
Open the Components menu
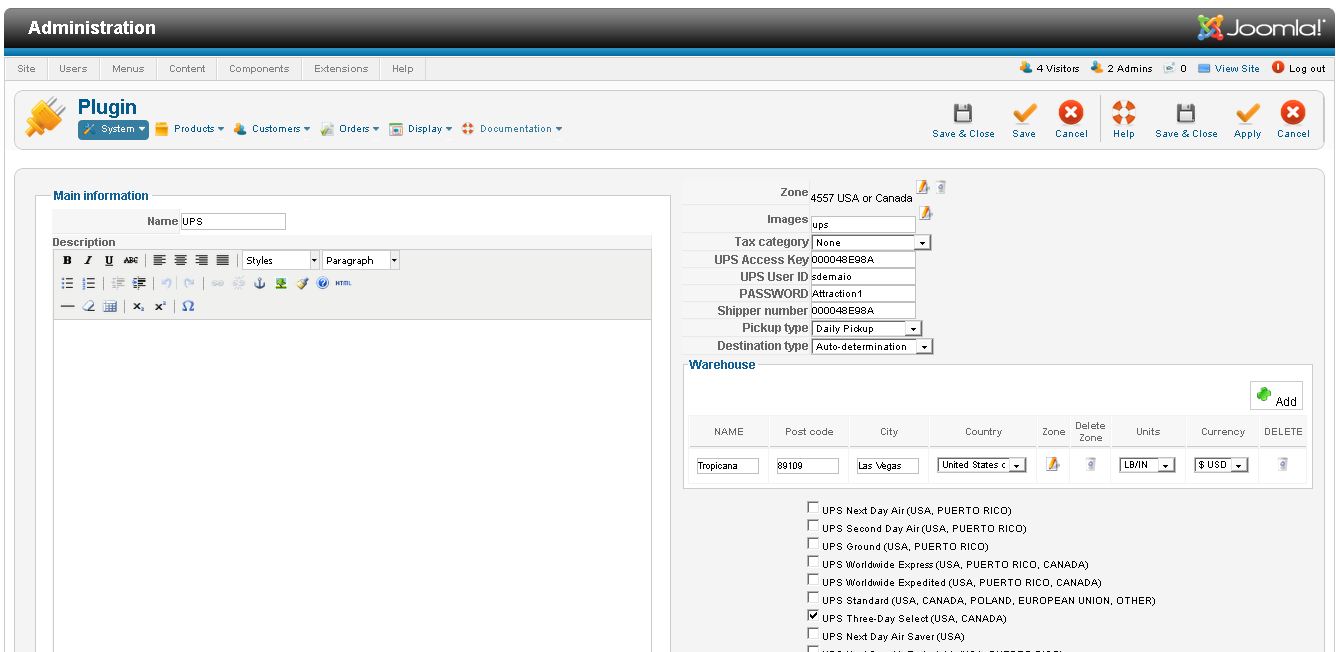tap(259, 69)
